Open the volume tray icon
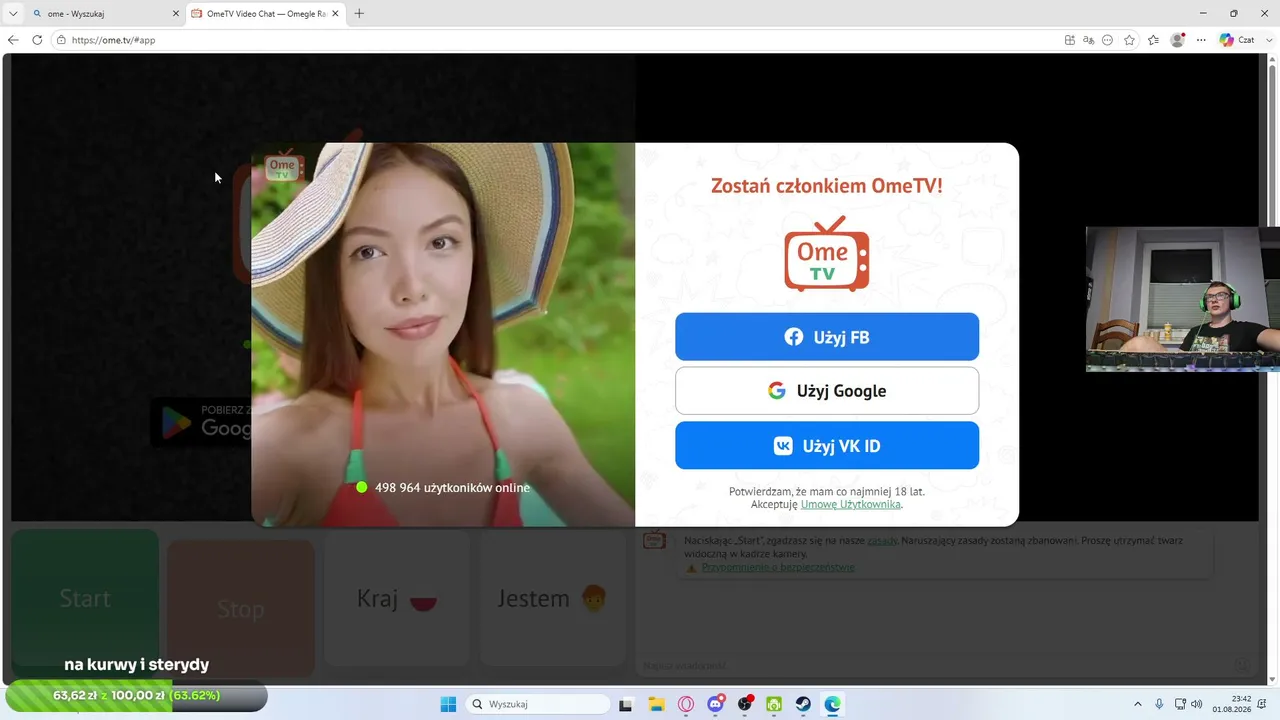This screenshot has height=720, width=1280. [1197, 704]
